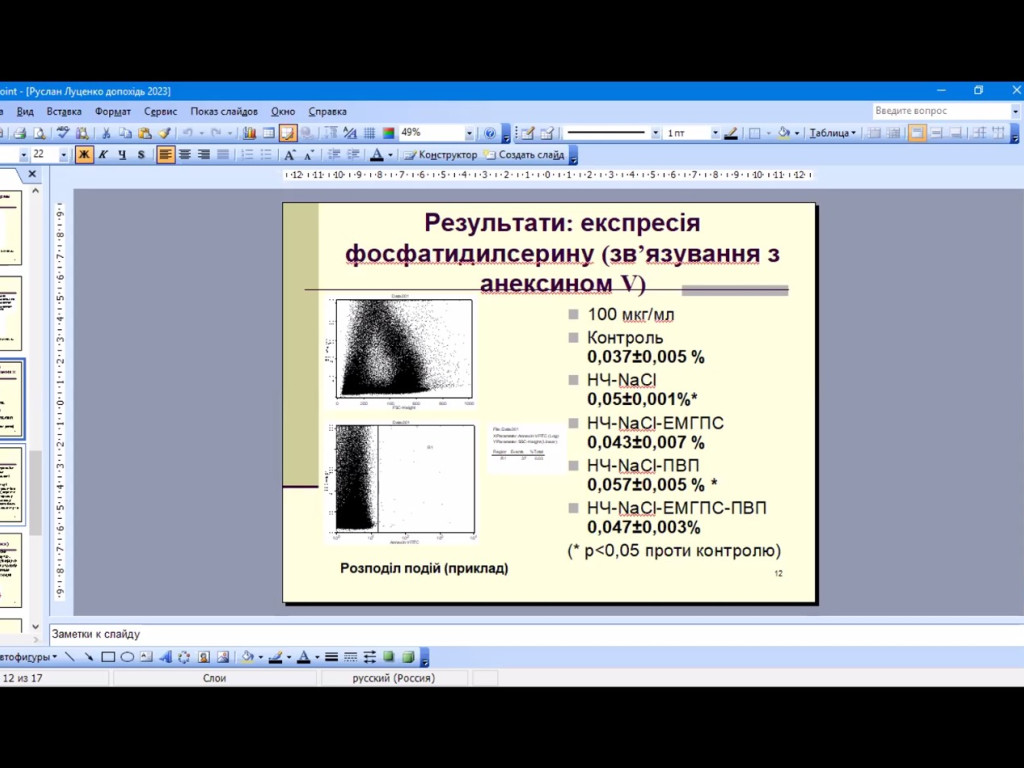Open the zoom percentage dropdown showing 49%

(469, 133)
